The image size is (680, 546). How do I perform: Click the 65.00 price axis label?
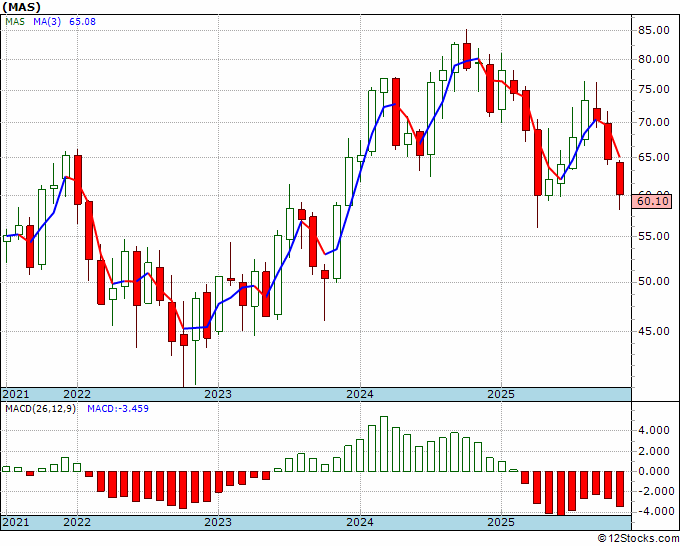click(x=653, y=157)
